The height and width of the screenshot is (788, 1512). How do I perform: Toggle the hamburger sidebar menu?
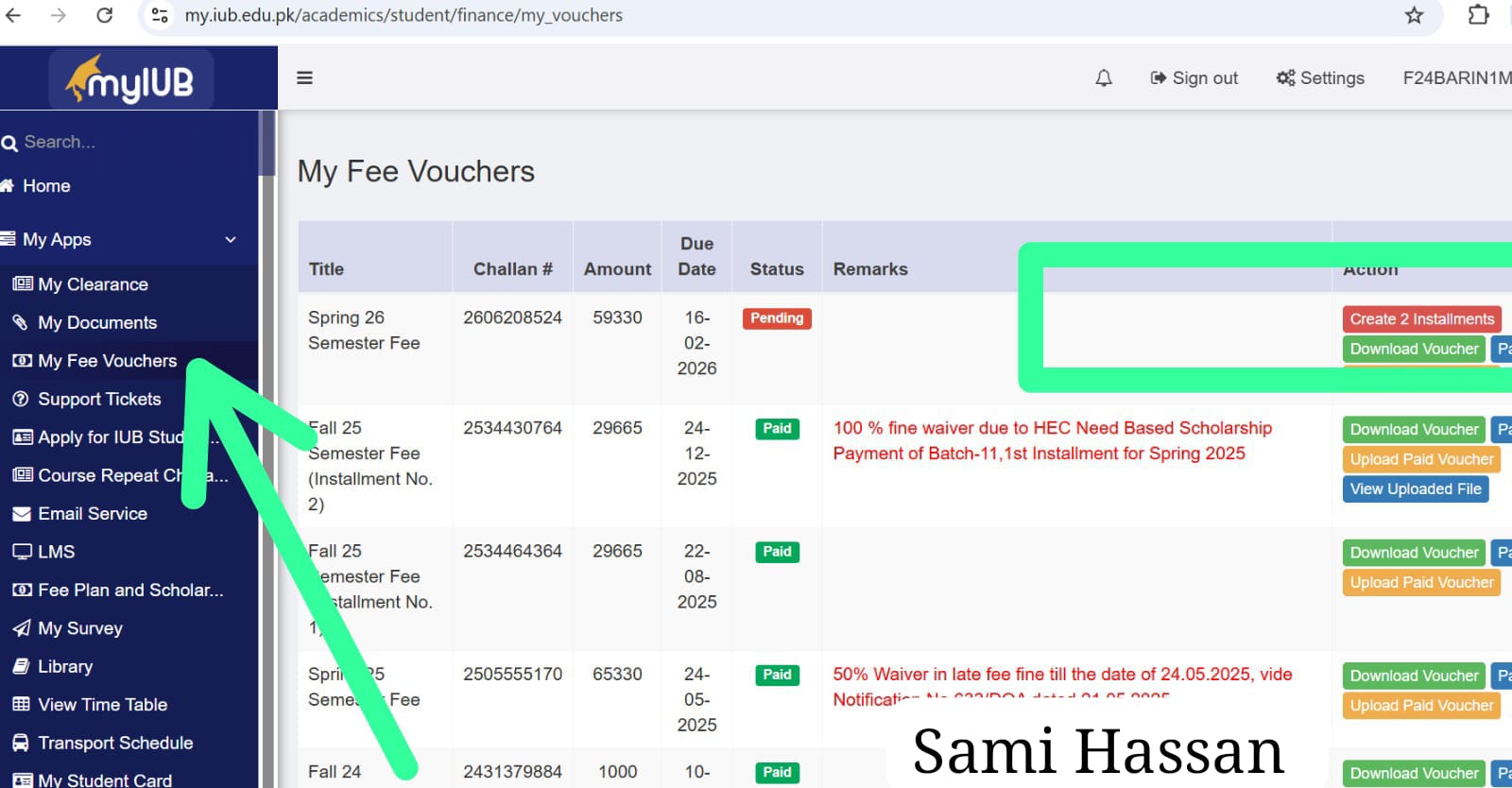point(304,78)
